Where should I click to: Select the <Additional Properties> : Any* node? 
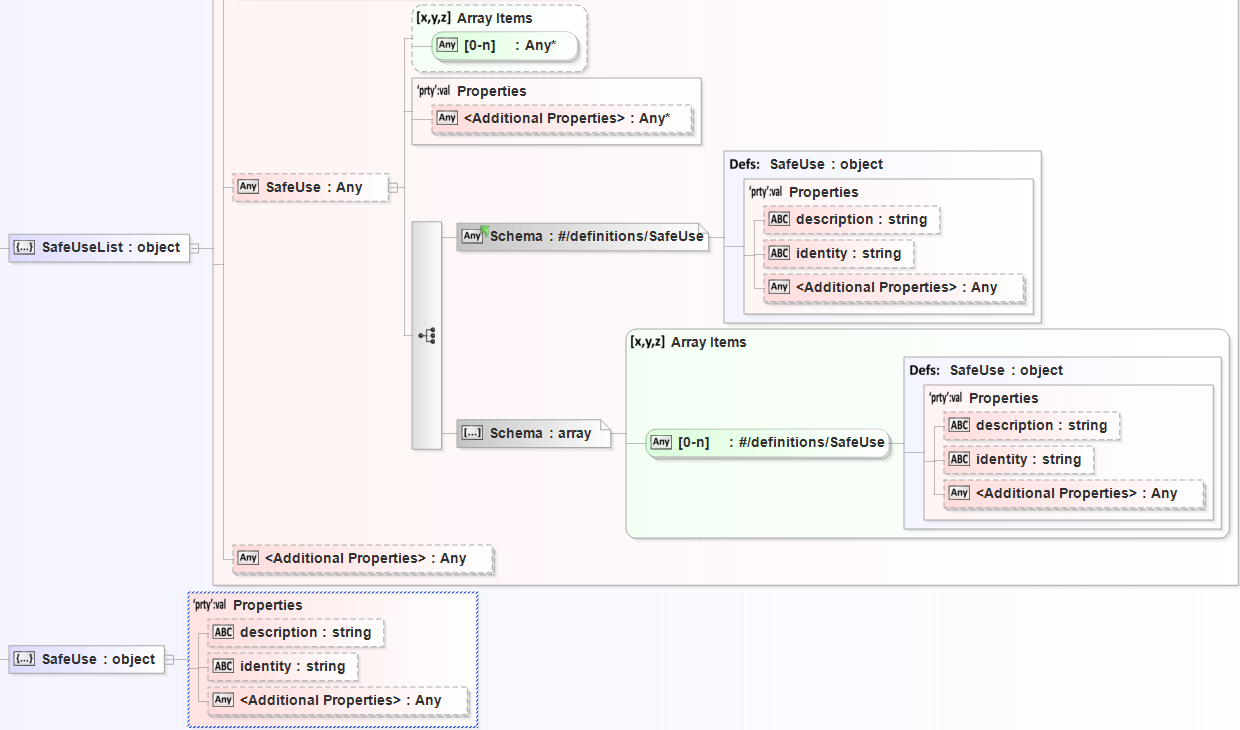coord(566,118)
